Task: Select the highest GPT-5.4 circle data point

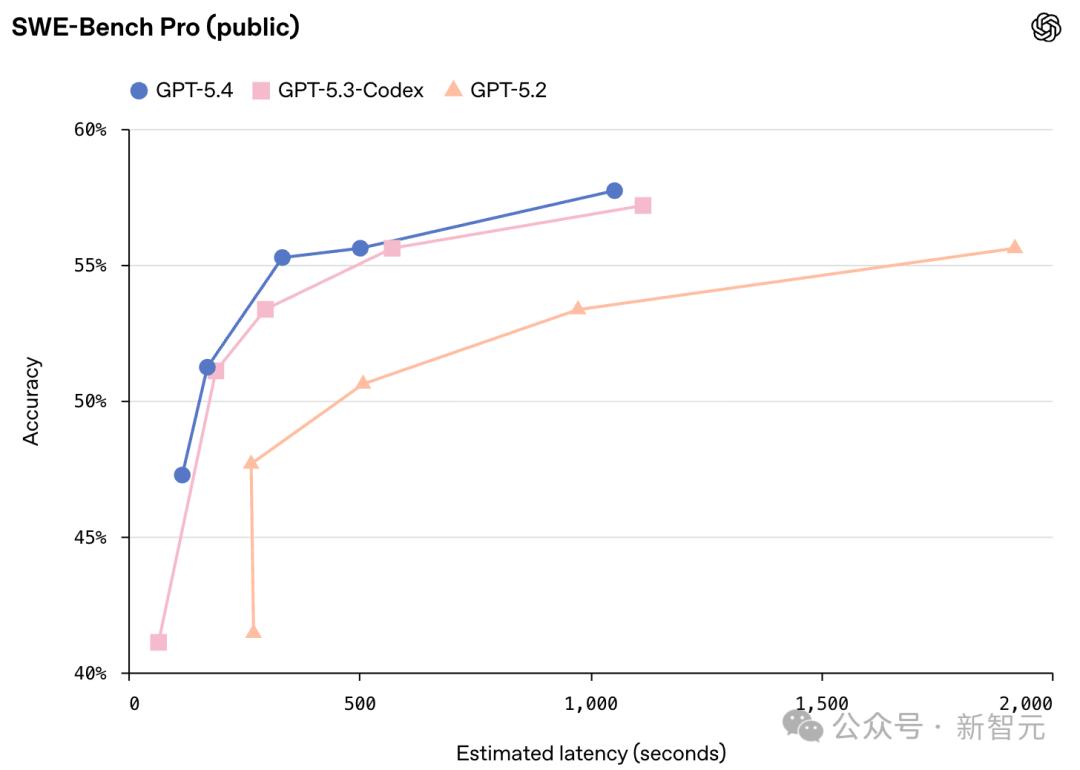Action: click(x=614, y=191)
